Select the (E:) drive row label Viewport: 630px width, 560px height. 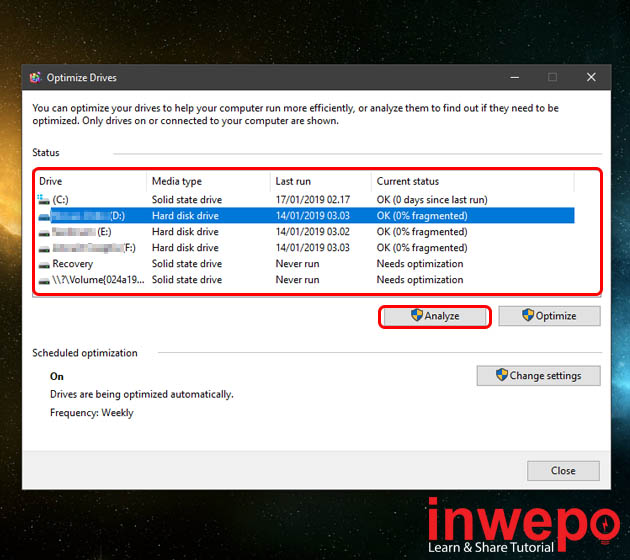pyautogui.click(x=82, y=232)
